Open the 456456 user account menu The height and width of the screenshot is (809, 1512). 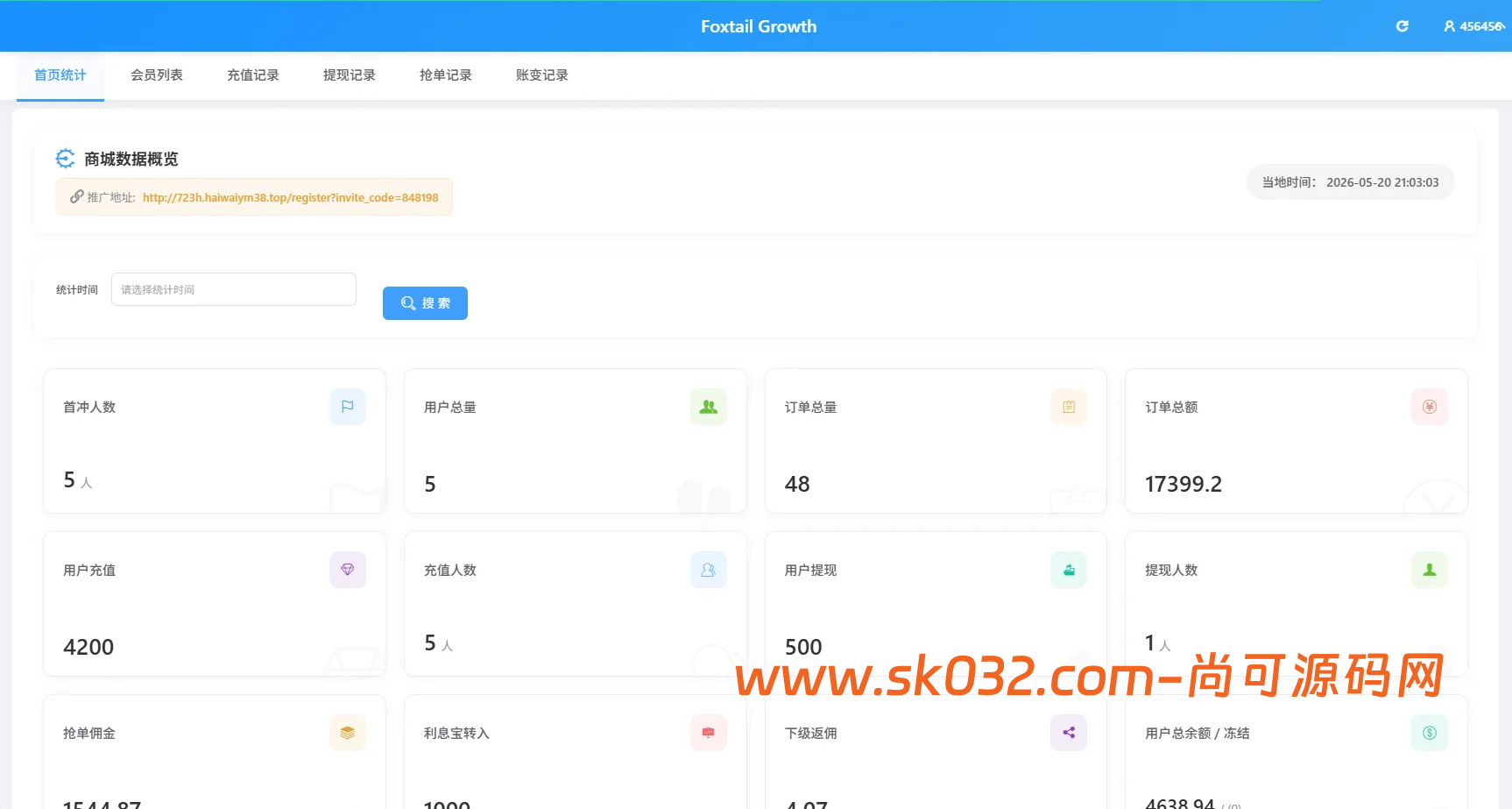[1474, 26]
